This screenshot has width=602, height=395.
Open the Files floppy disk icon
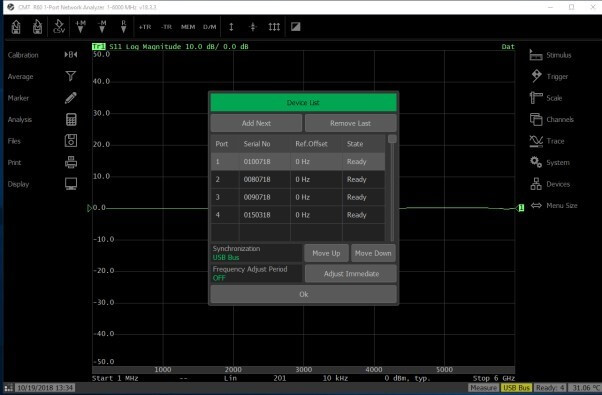tap(71, 141)
